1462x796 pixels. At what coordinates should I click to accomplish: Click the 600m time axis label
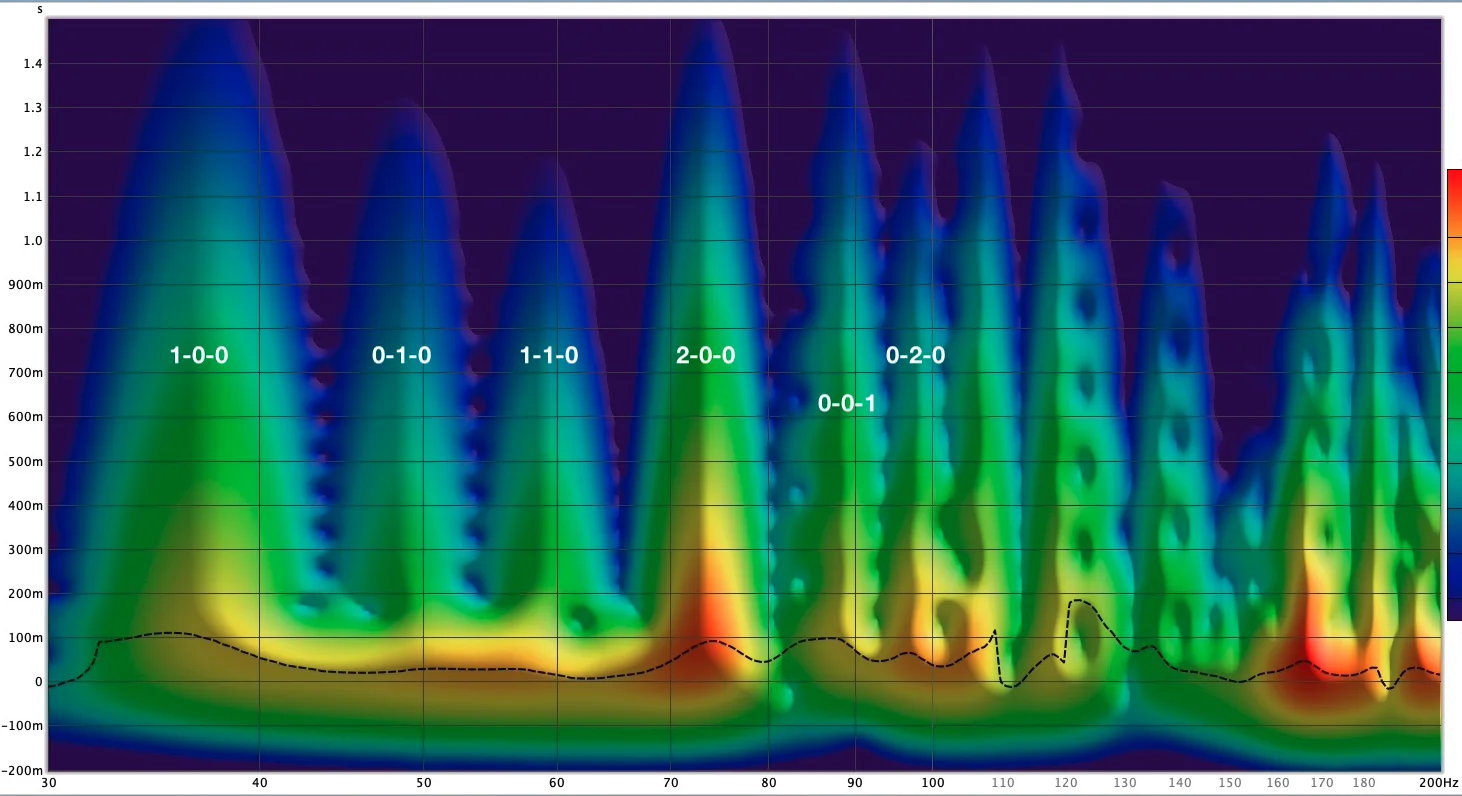tap(27, 417)
